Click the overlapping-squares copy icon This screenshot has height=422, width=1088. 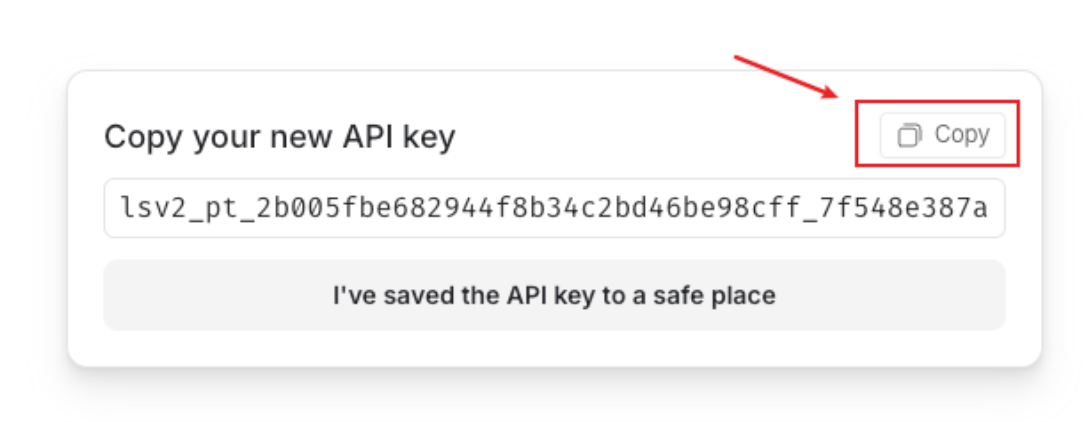[908, 135]
